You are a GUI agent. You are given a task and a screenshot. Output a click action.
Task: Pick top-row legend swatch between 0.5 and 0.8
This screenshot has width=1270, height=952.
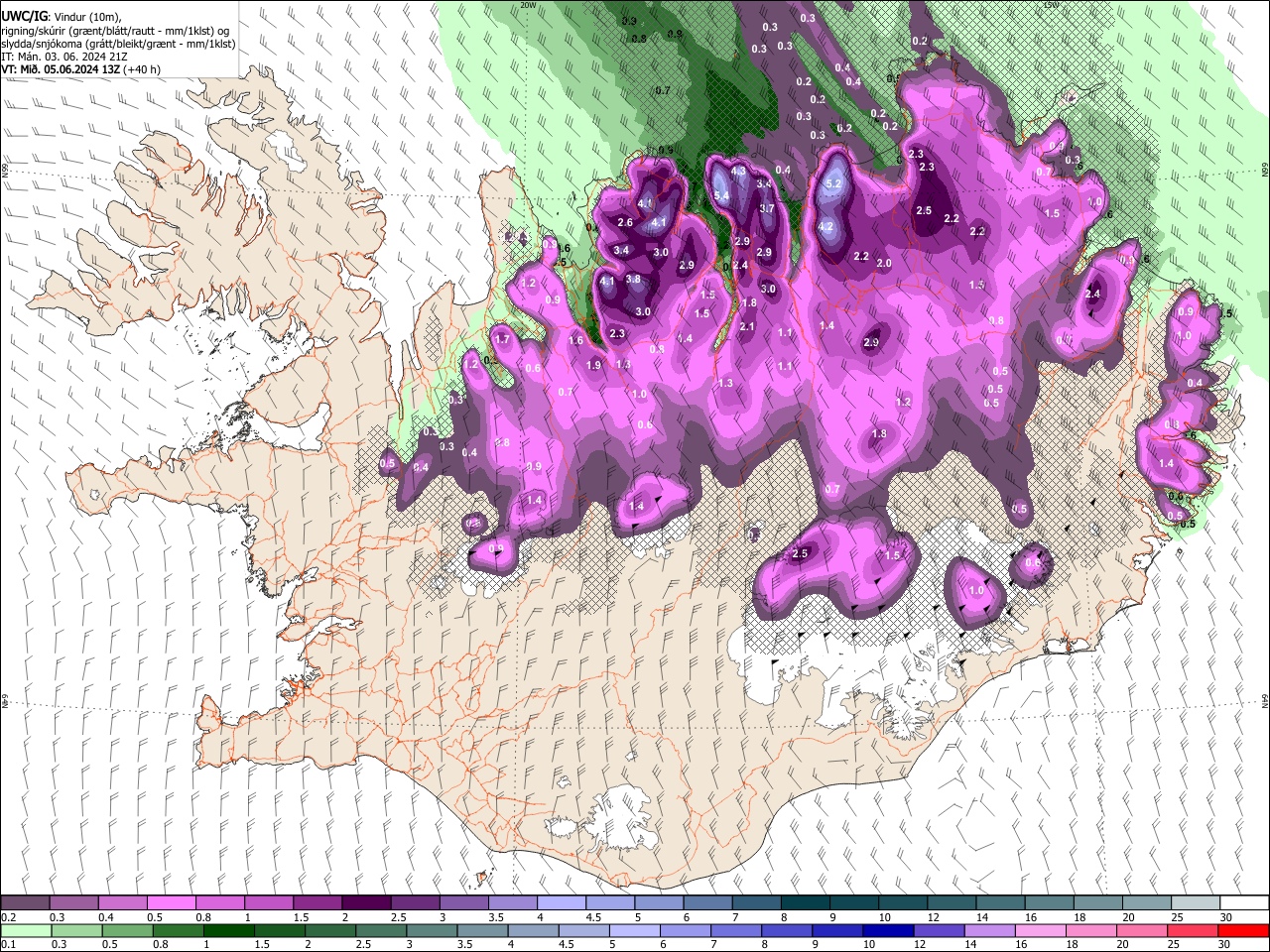coord(171,903)
